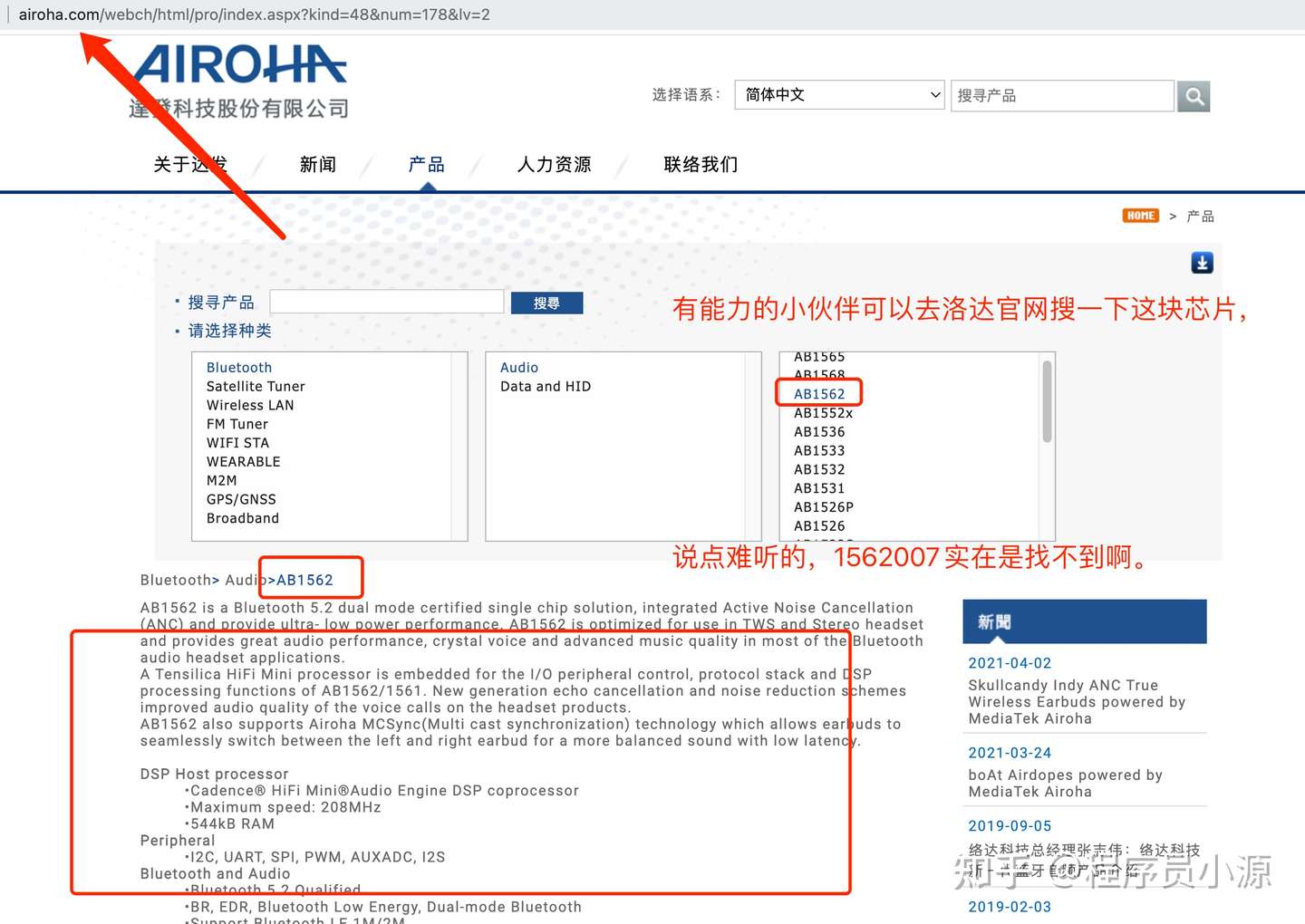Open boAt Airdopes news article
Image resolution: width=1305 pixels, height=924 pixels.
coord(1065,784)
